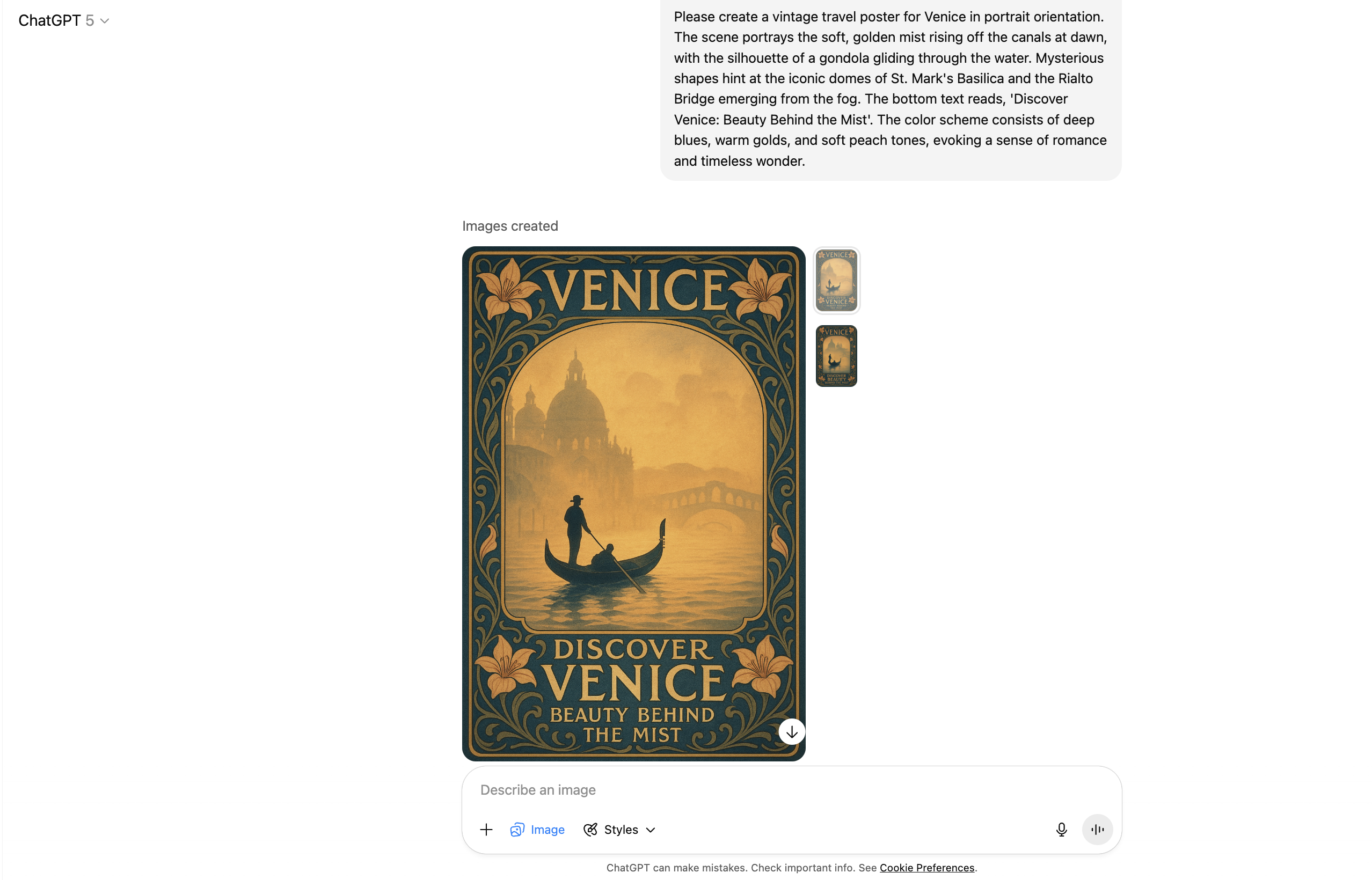Download the generated Venice poster
The image size is (1372, 880).
pyautogui.click(x=792, y=732)
